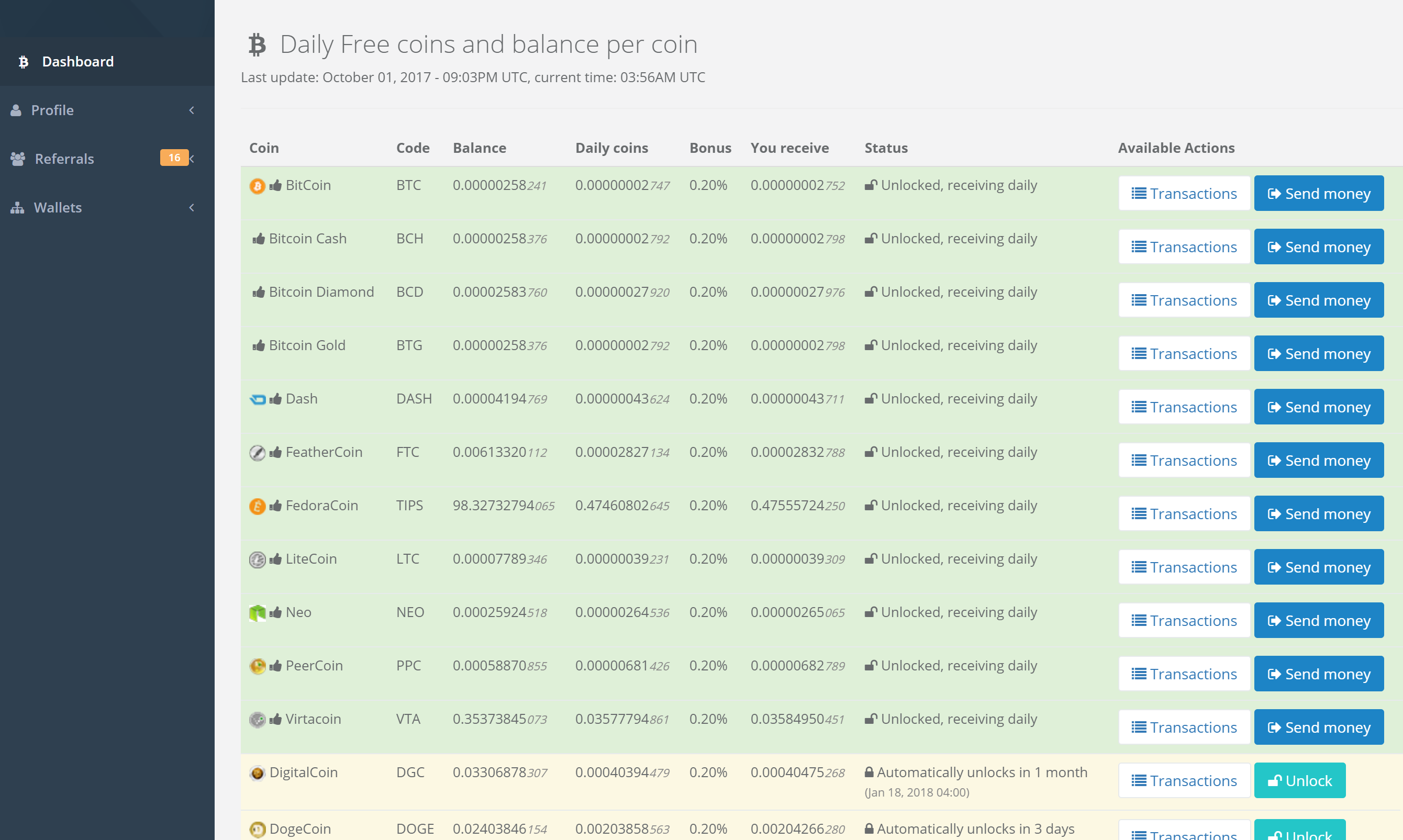Send money from Bitcoin Diamond balance

click(1319, 300)
